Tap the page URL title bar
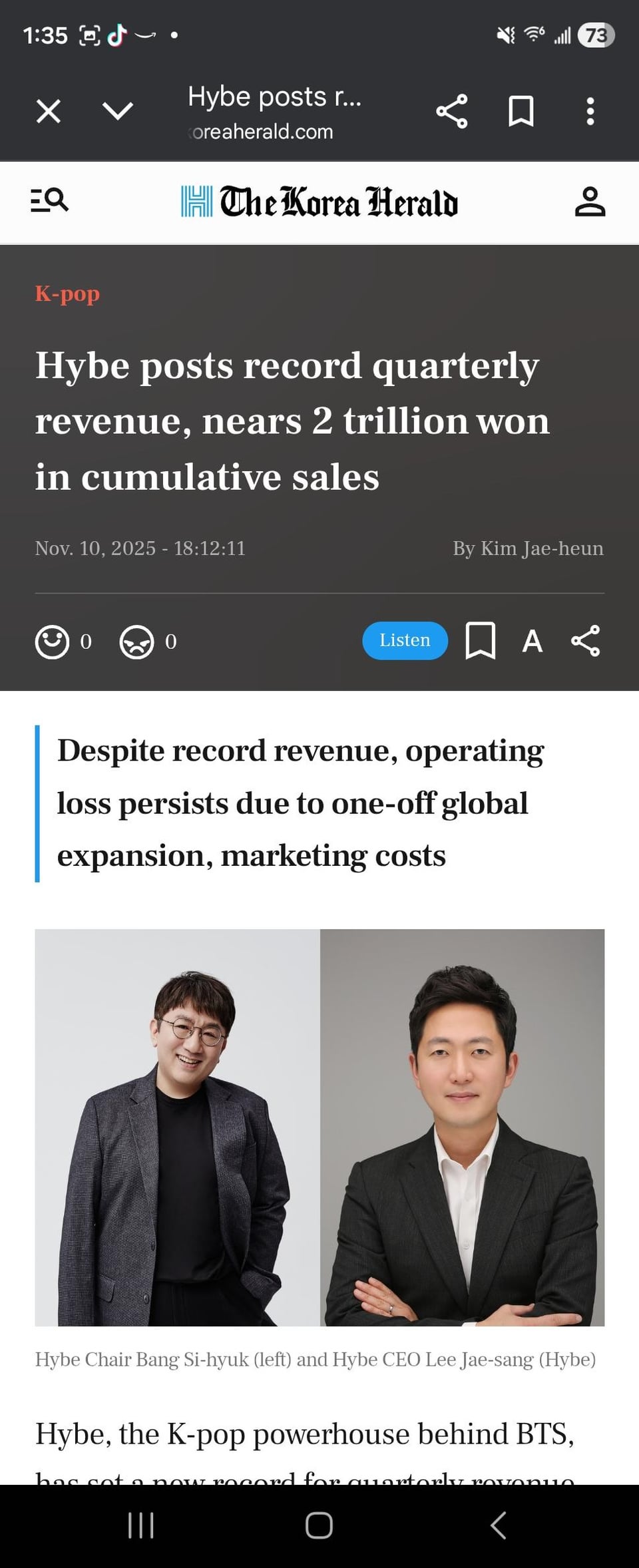Screen dimensions: 639x1568 [x=274, y=112]
